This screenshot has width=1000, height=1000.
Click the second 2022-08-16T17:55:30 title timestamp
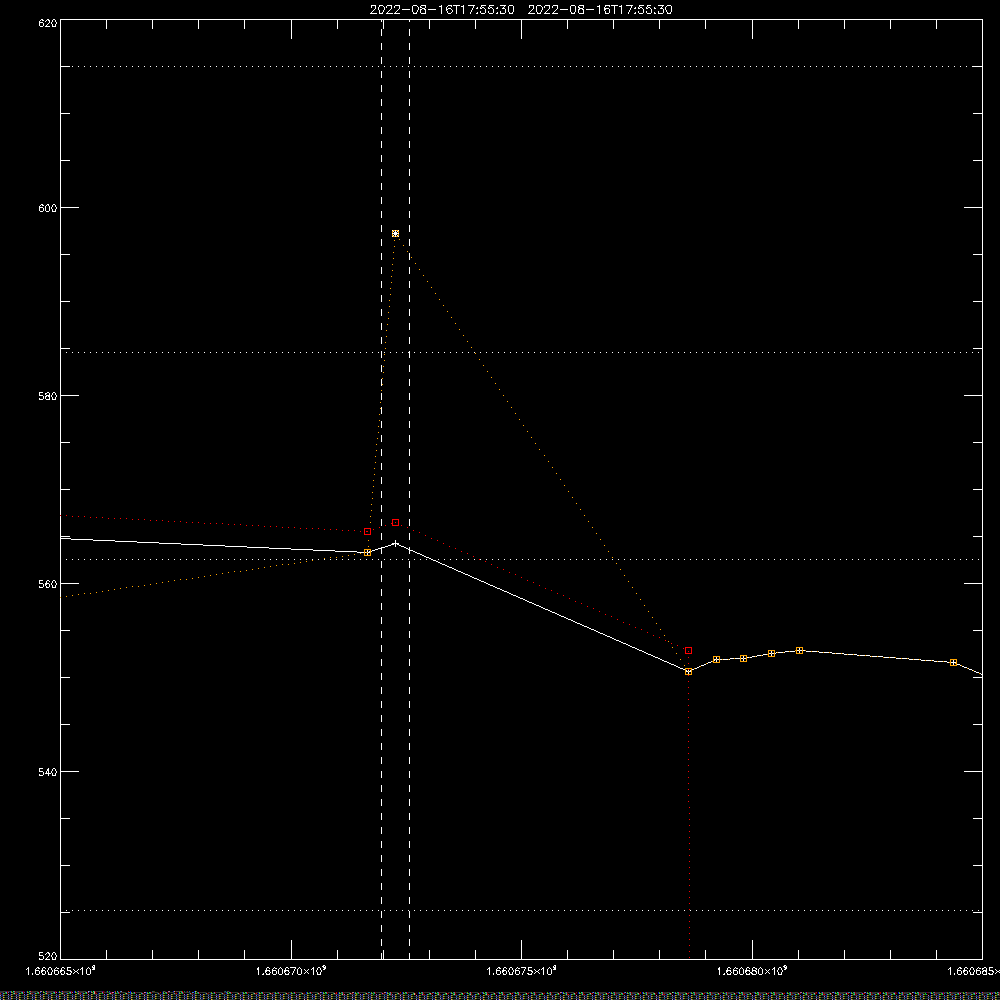click(600, 10)
